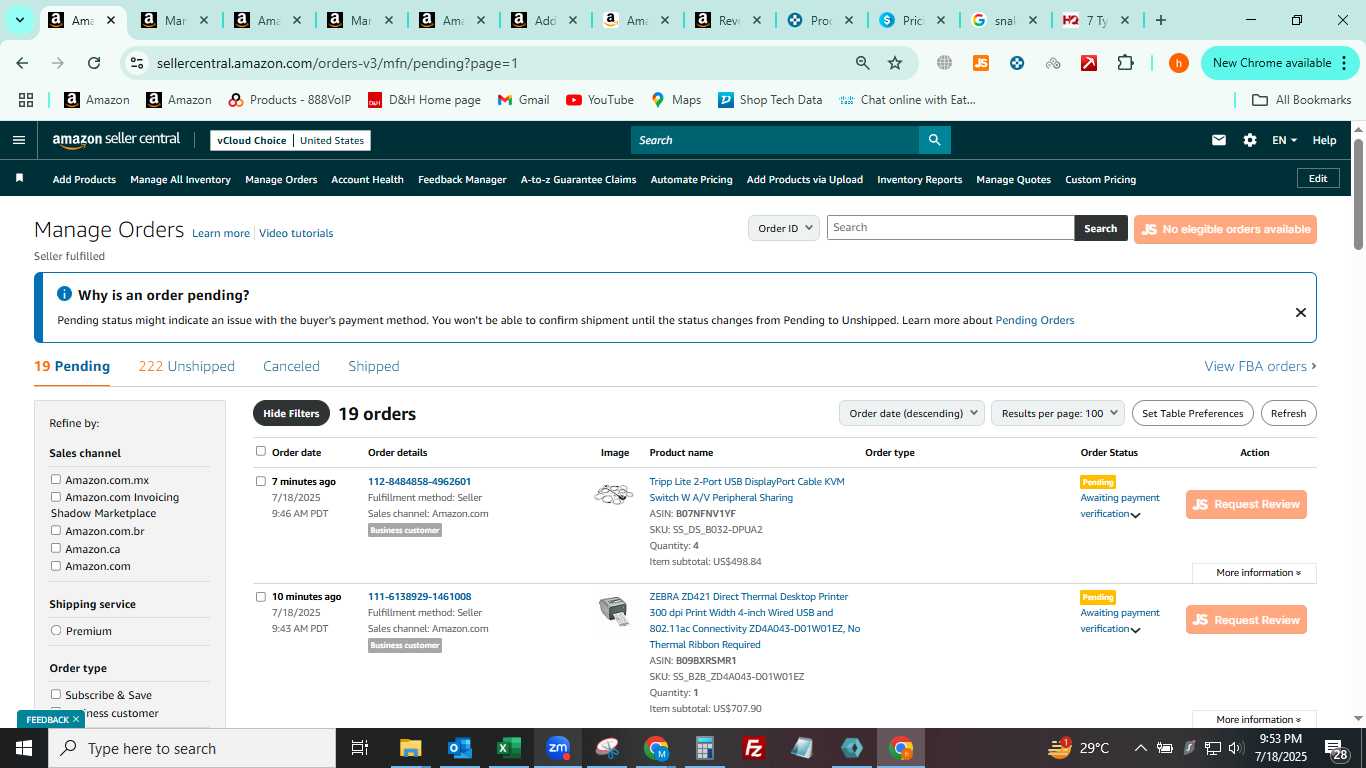Open Chrome three-dot menu
Image resolution: width=1366 pixels, height=768 pixels.
pyautogui.click(x=1343, y=63)
